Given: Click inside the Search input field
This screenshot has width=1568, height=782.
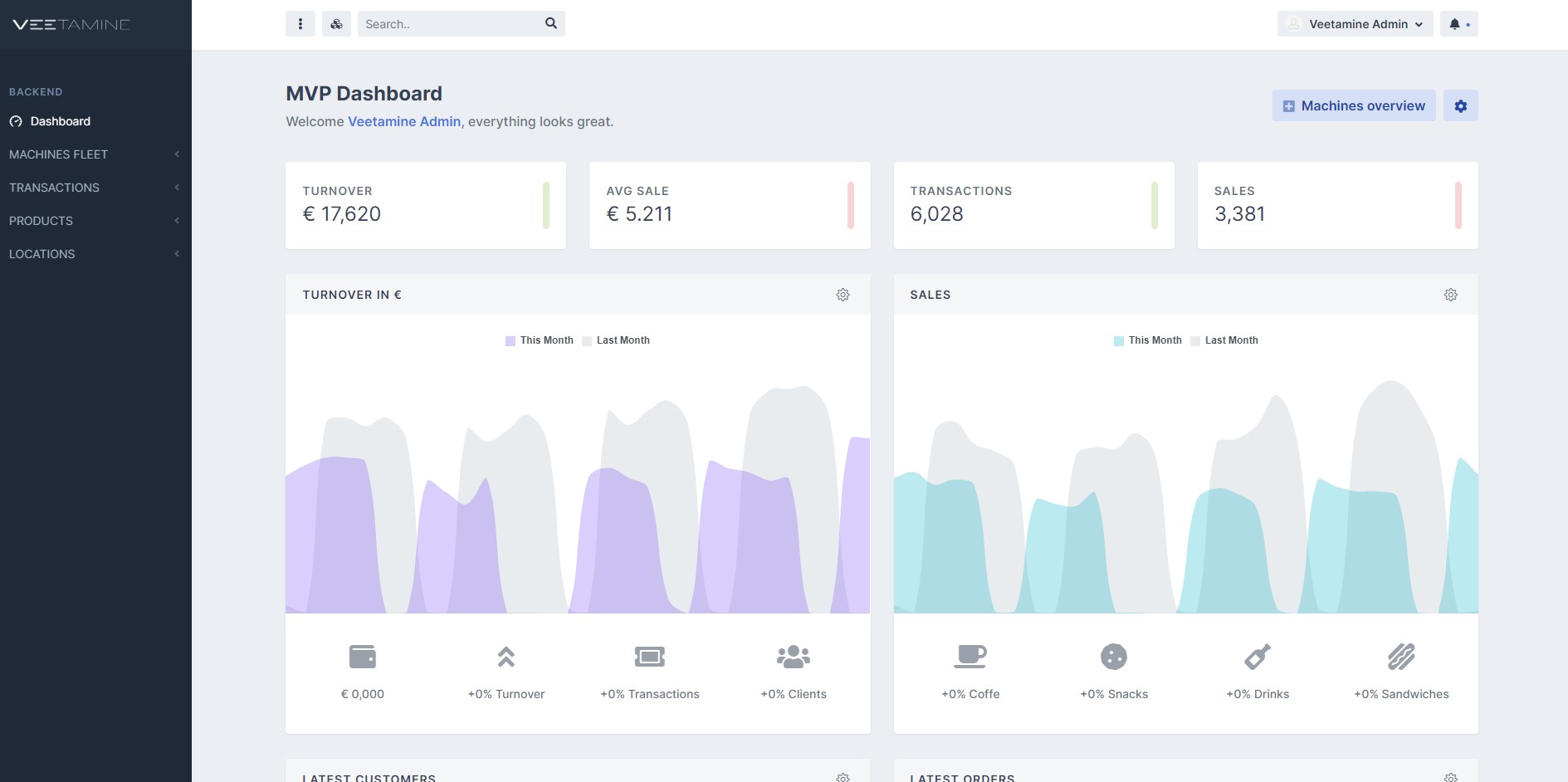Looking at the screenshot, I should [x=448, y=24].
